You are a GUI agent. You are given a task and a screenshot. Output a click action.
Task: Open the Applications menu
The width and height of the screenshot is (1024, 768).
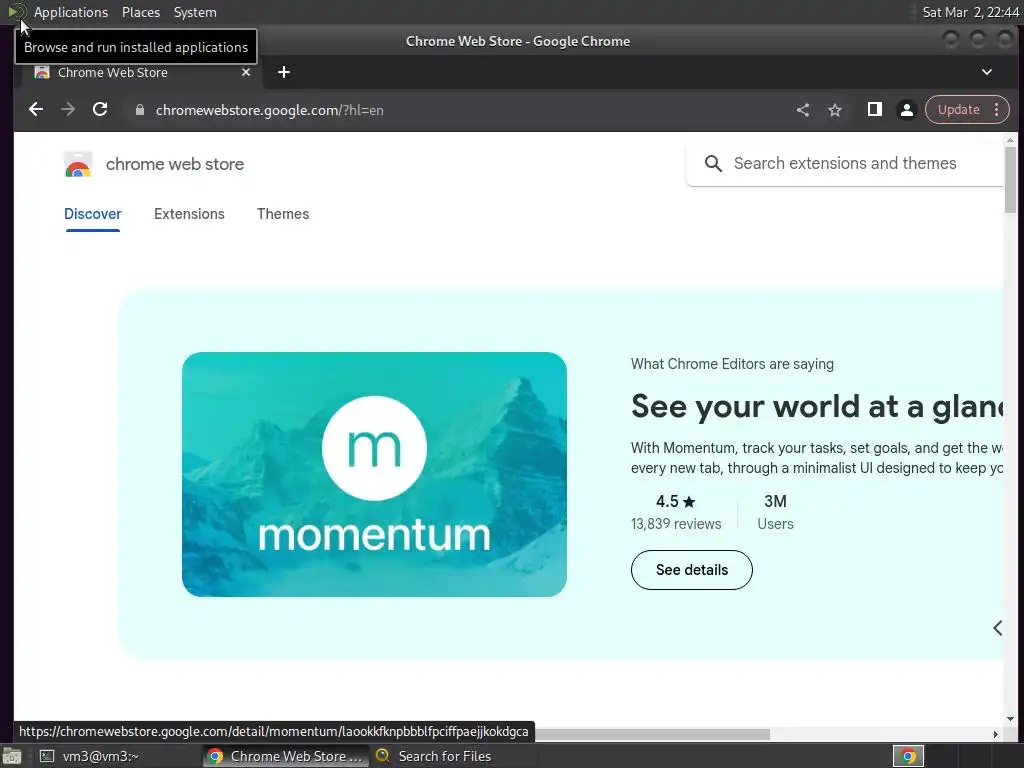[x=71, y=12]
